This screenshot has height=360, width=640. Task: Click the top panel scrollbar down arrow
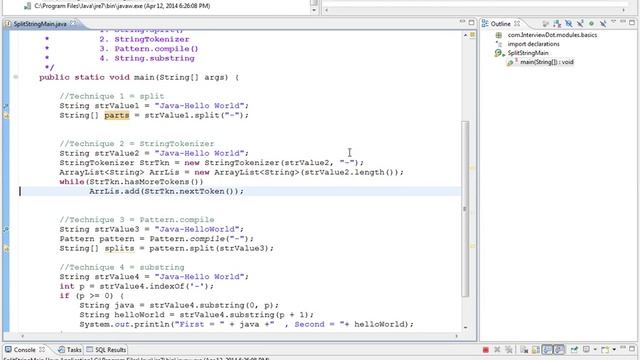(314, 10)
